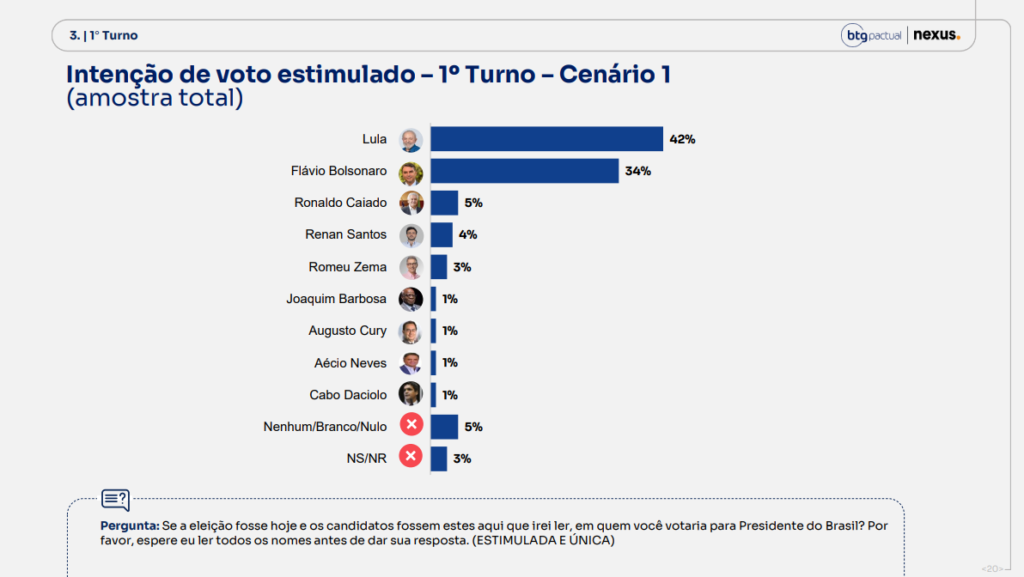1024x577 pixels.
Task: Click Augusto Cury avatar icon
Action: 411,332
